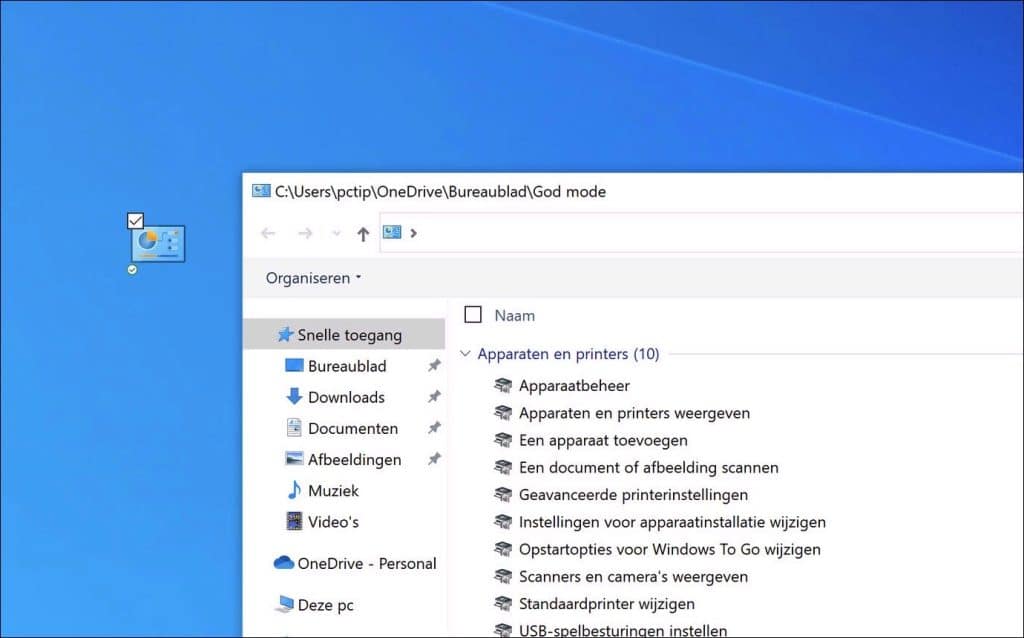This screenshot has height=638, width=1024.
Task: Click the Forward arrow in Explorer
Action: point(305,233)
